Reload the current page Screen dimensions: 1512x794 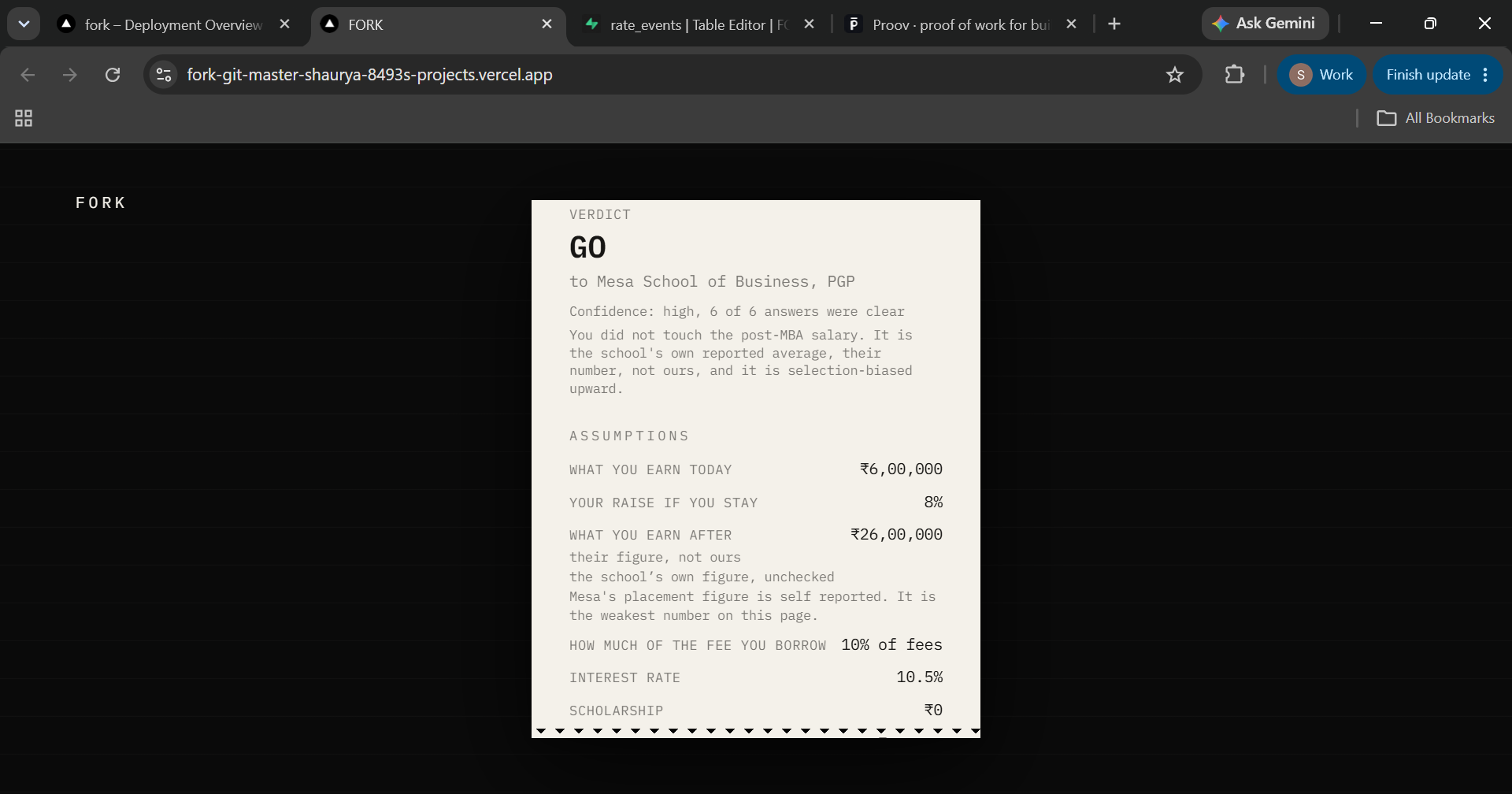(113, 75)
